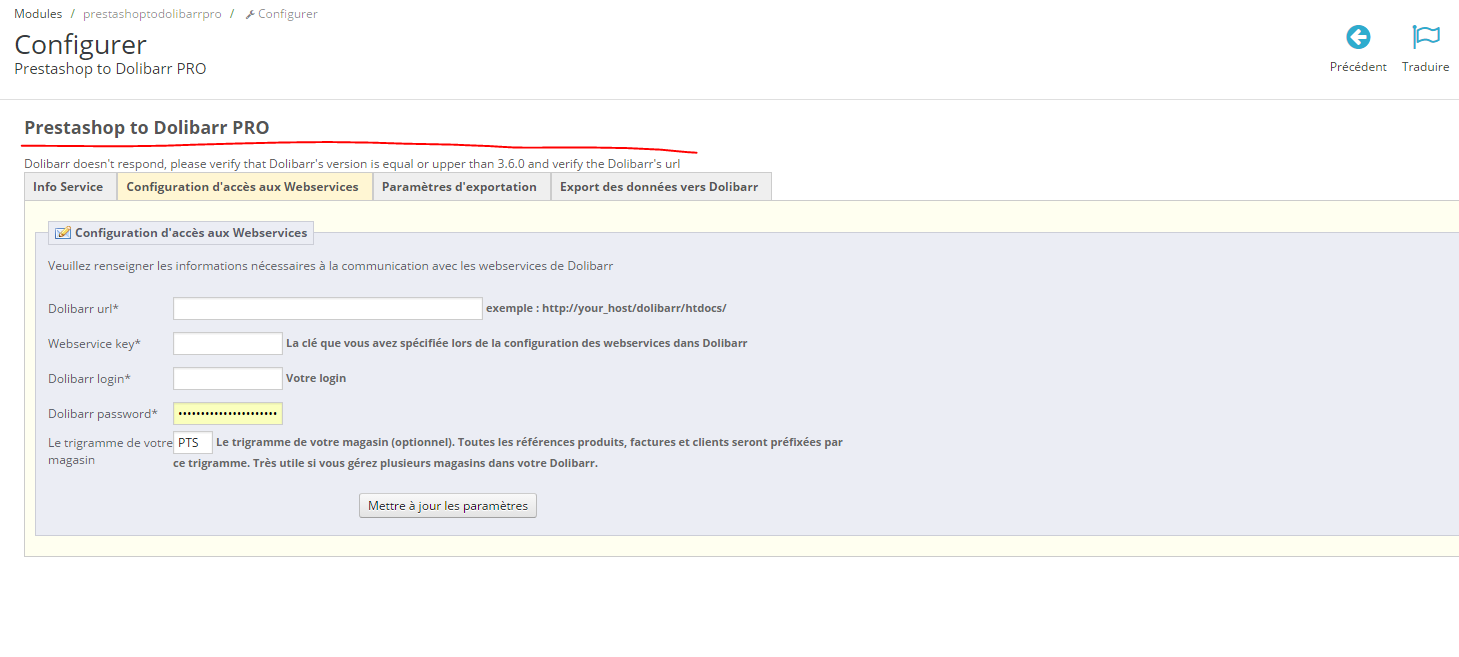
Task: Click the trigramme field containing PTS
Action: coord(193,442)
